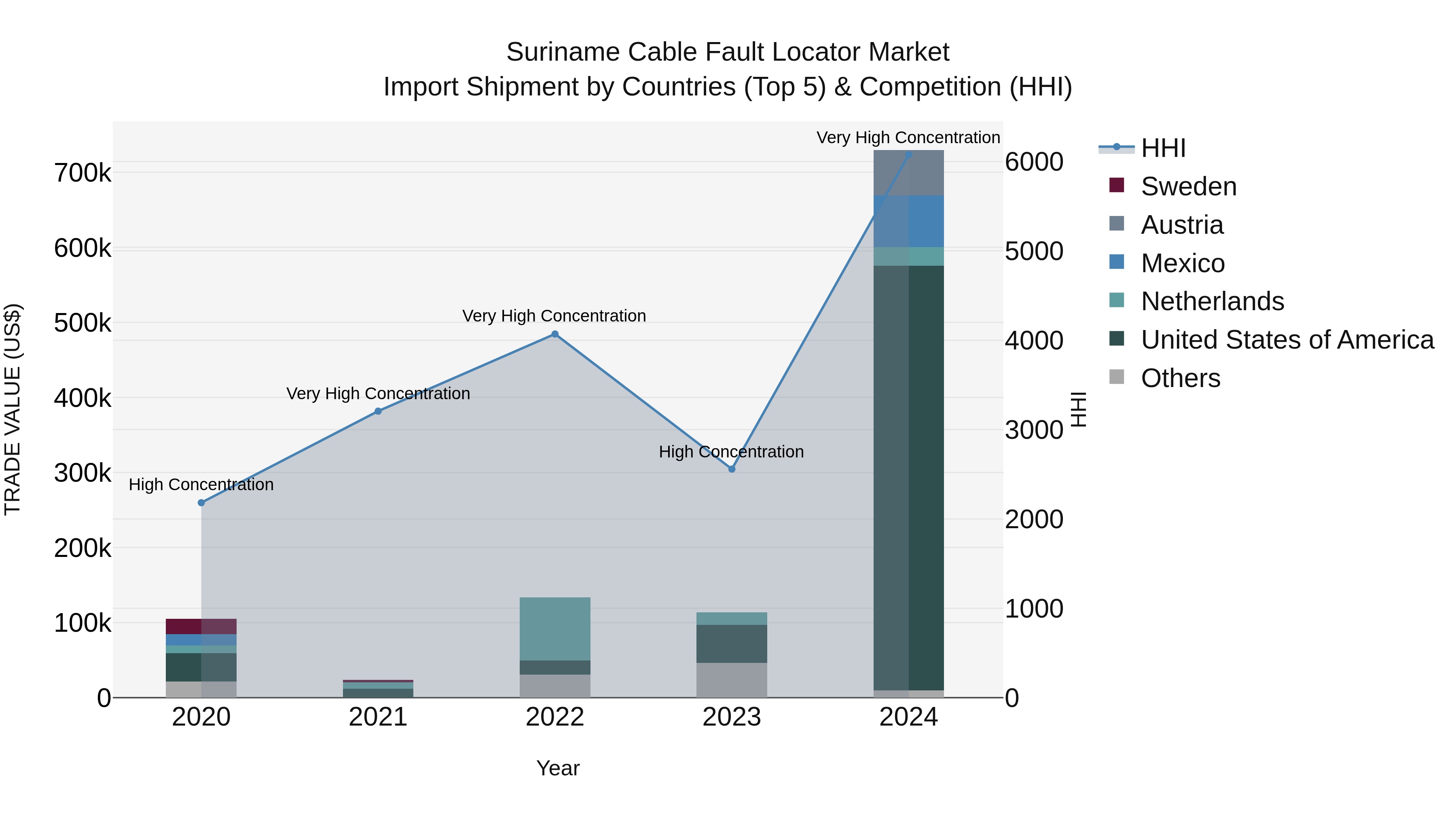Viewport: 1456px width, 819px height.
Task: Click the Sweden segment of 2020 bar
Action: click(x=201, y=626)
